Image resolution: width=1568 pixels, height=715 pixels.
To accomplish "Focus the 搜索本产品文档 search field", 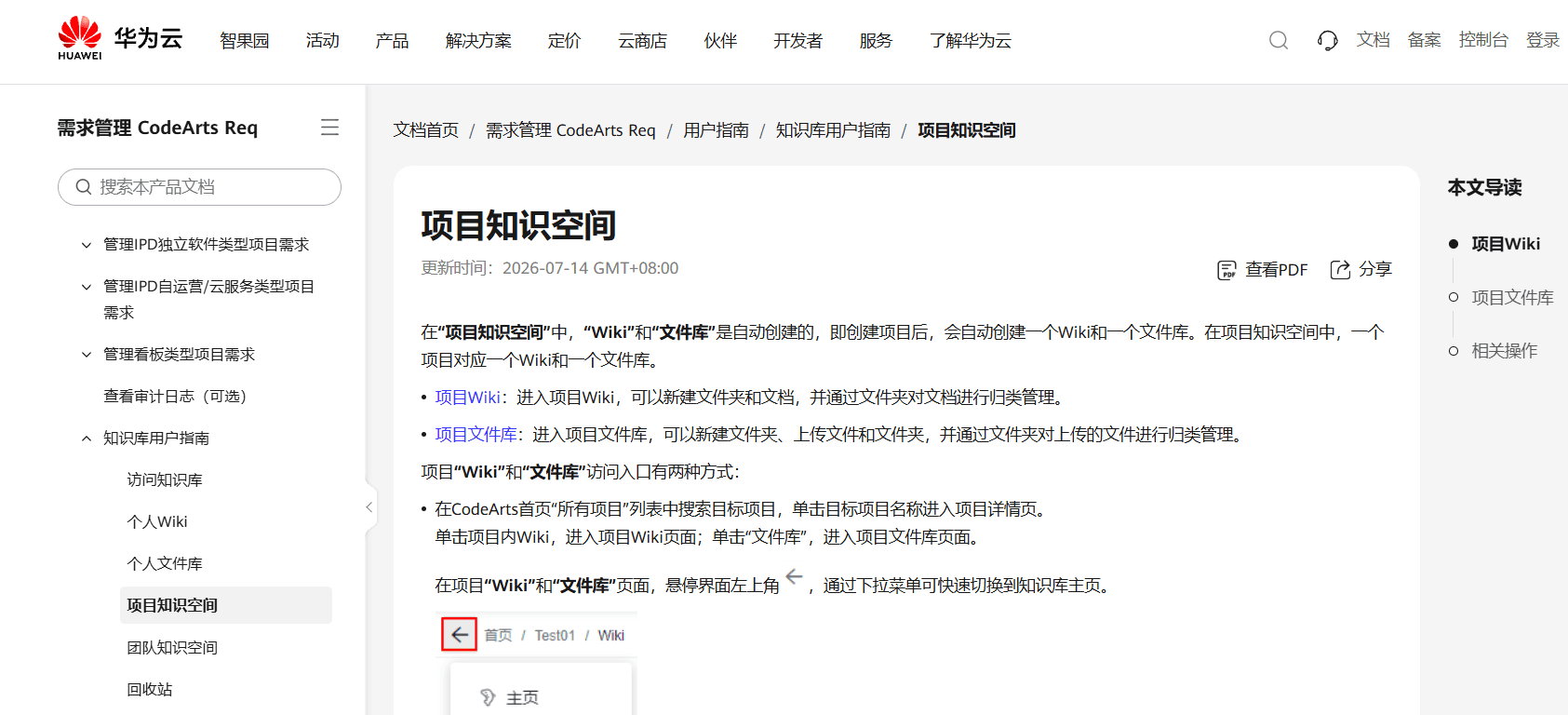I will tap(199, 187).
